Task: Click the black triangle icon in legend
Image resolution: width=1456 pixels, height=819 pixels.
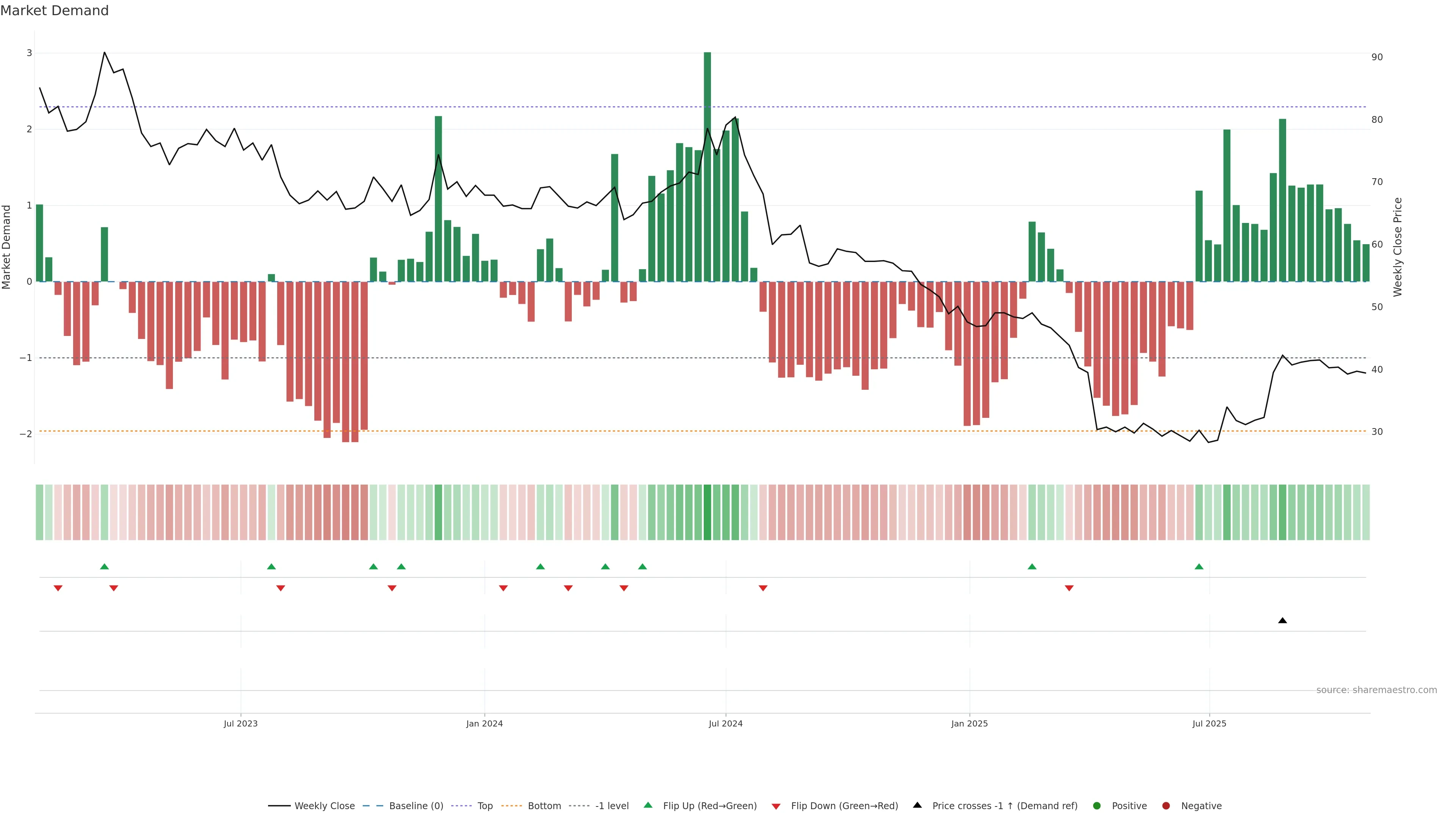Action: point(917,805)
